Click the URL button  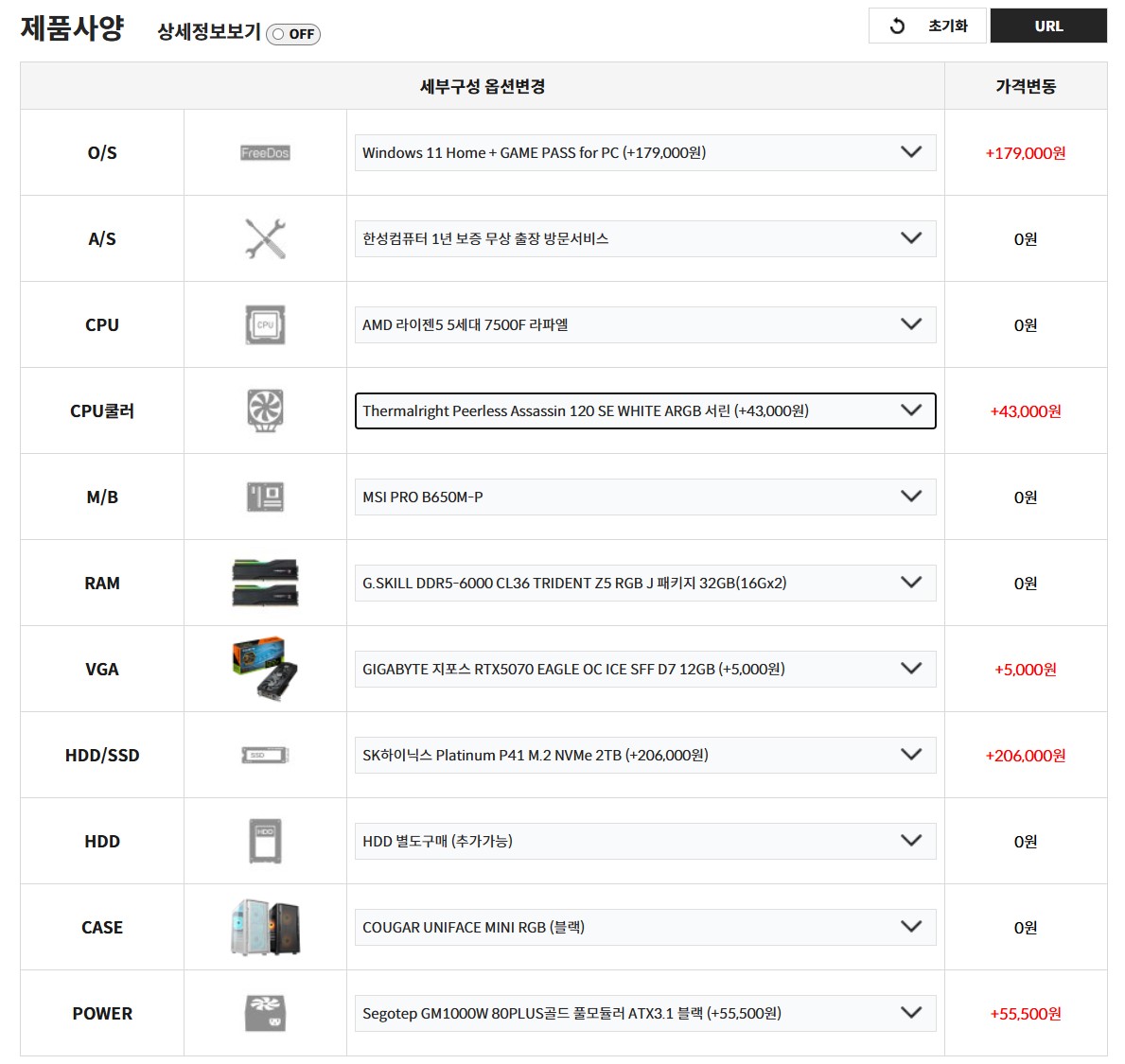[x=1048, y=26]
